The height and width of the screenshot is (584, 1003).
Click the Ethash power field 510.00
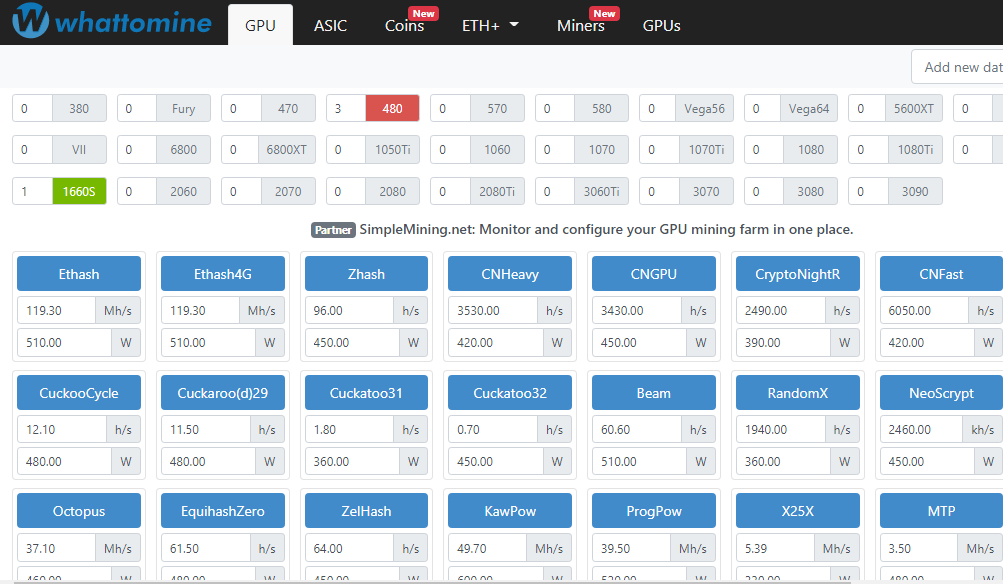pyautogui.click(x=64, y=342)
